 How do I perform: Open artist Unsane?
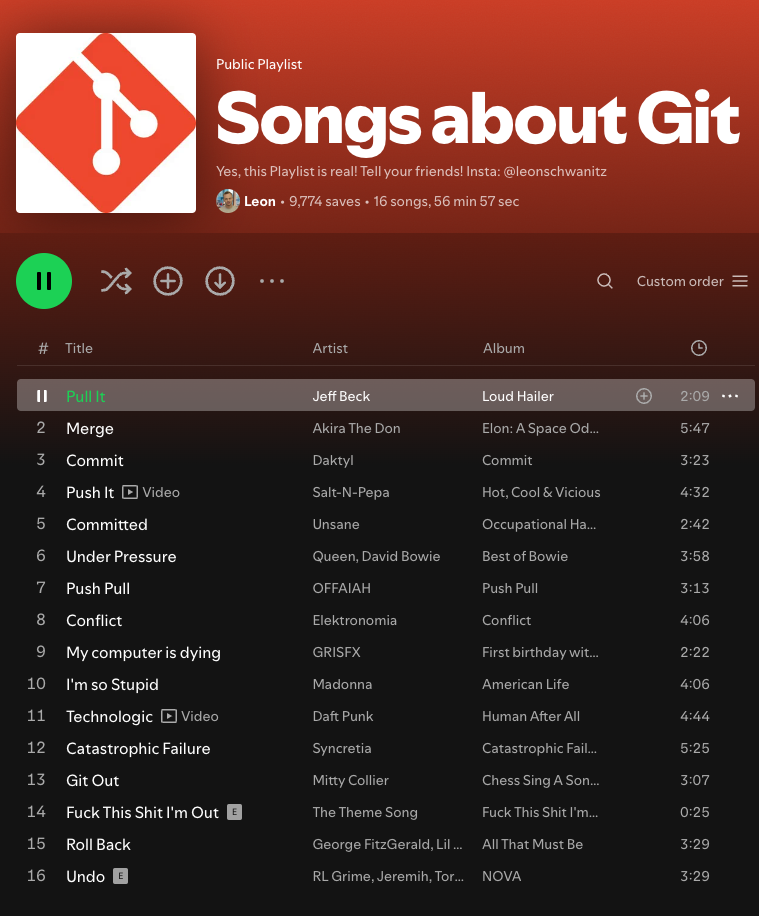coord(336,524)
